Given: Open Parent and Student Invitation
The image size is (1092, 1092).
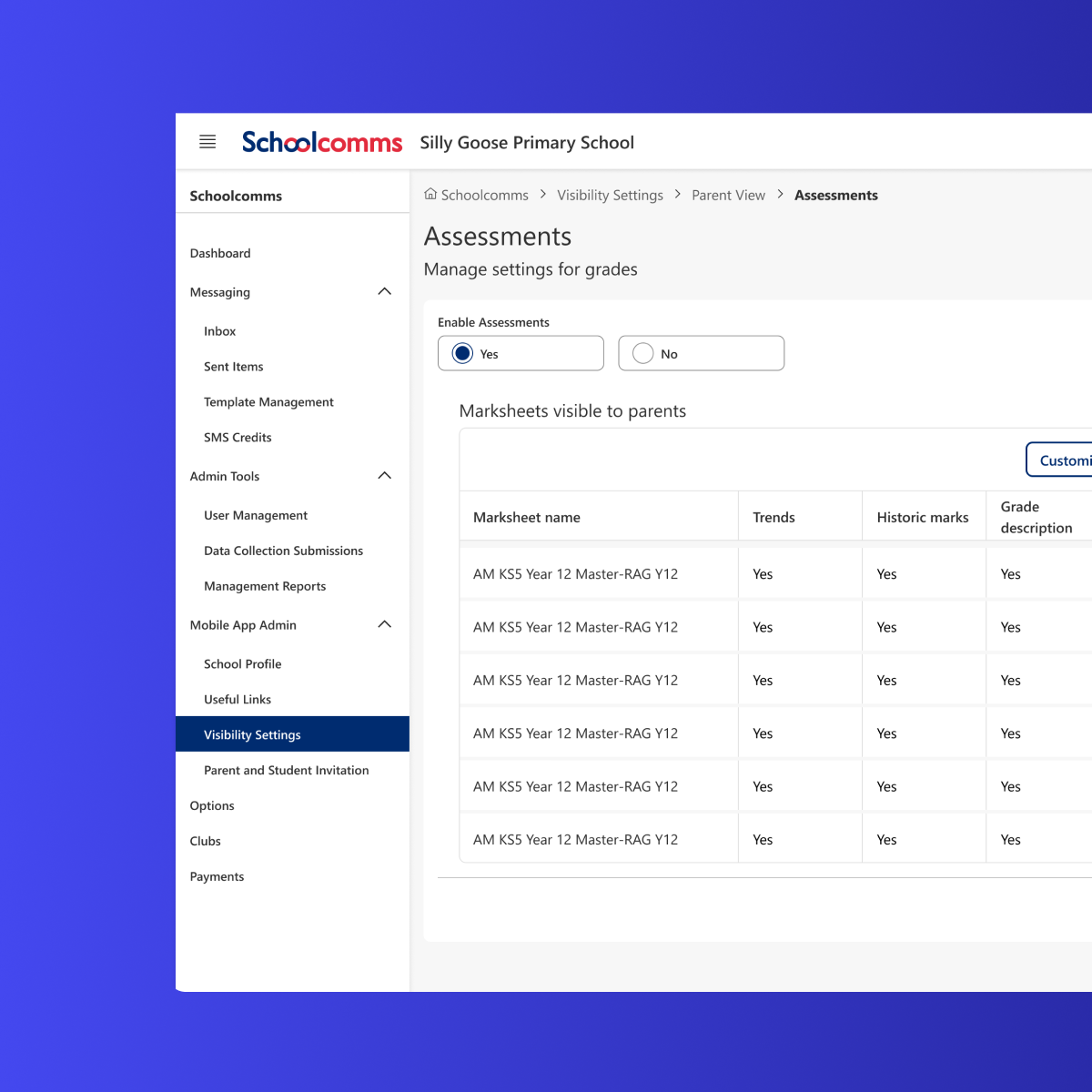Looking at the screenshot, I should pos(287,770).
